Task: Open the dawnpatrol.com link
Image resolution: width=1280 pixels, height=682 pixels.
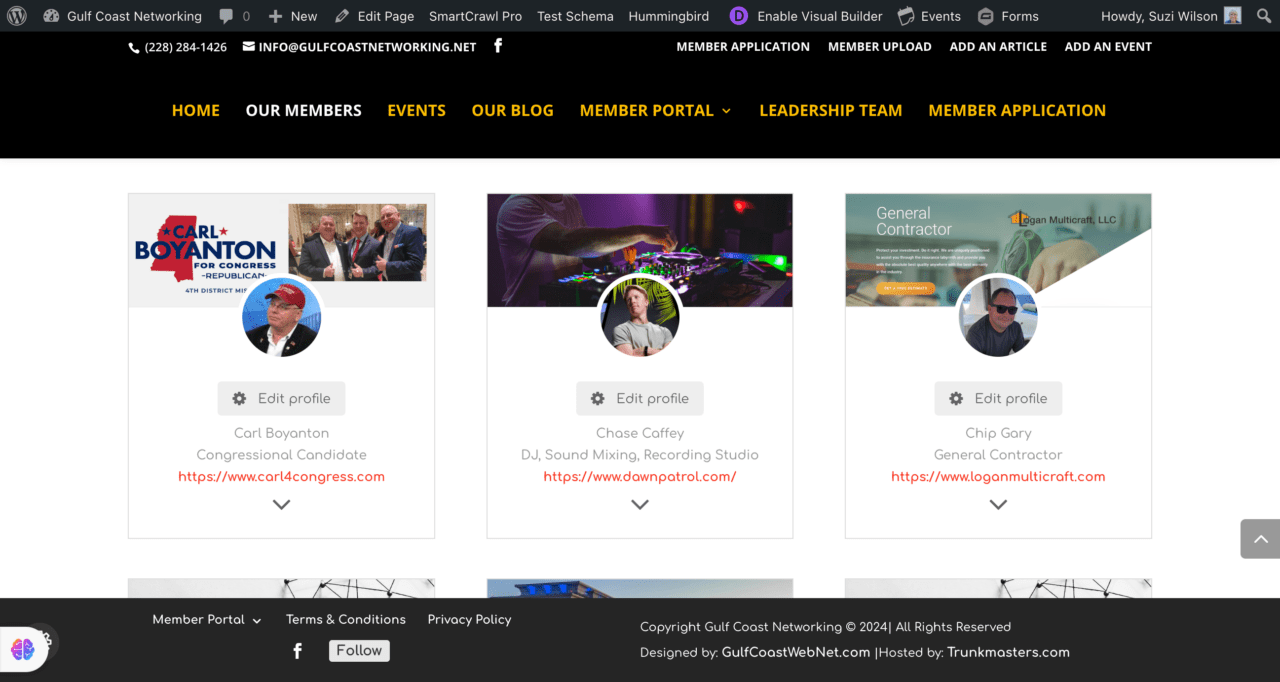Action: click(640, 477)
